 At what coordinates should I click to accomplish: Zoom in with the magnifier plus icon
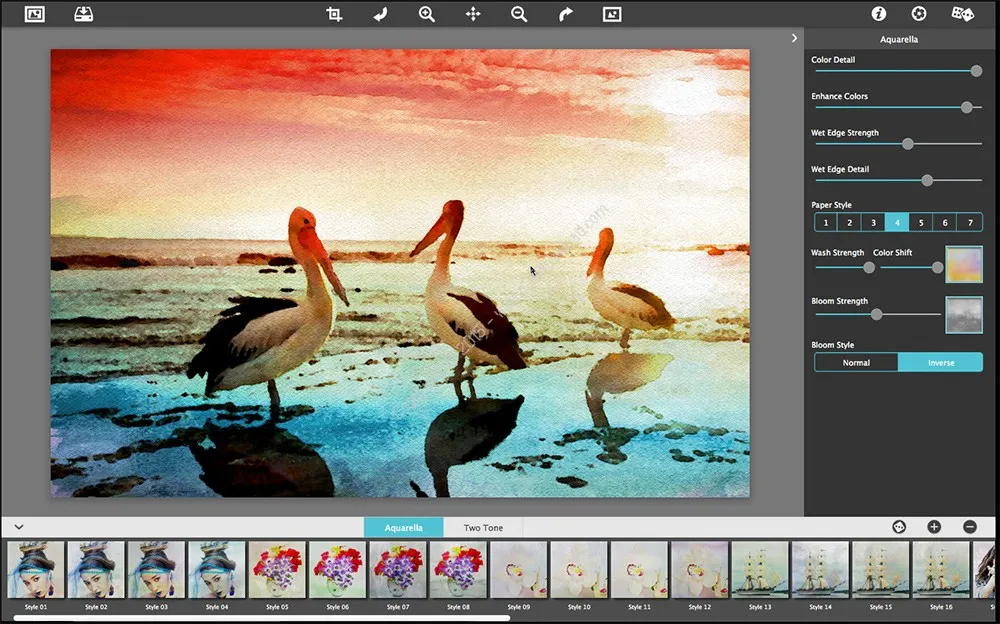click(x=427, y=14)
